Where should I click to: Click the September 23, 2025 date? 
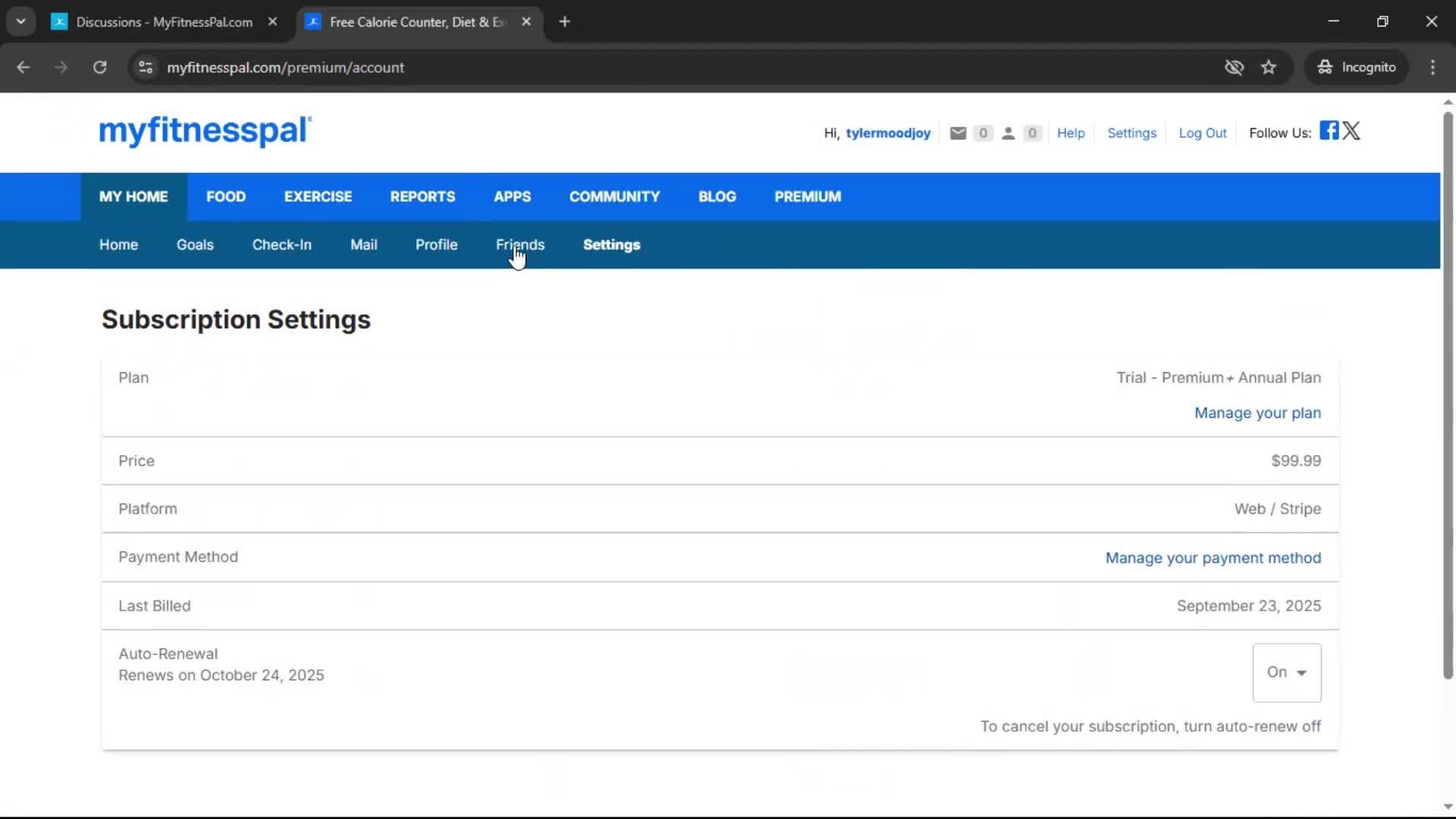tap(1249, 606)
